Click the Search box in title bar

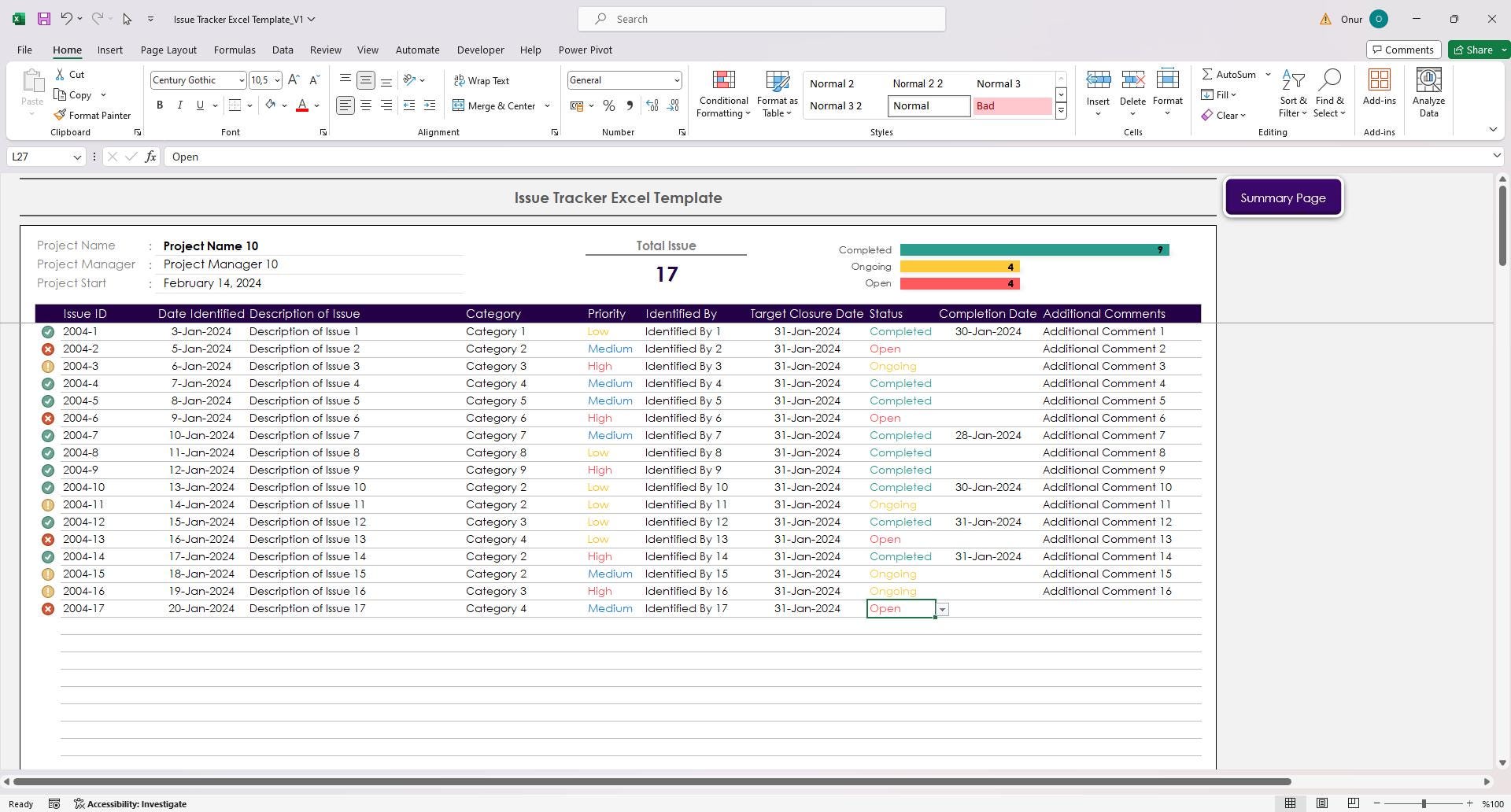coord(761,19)
